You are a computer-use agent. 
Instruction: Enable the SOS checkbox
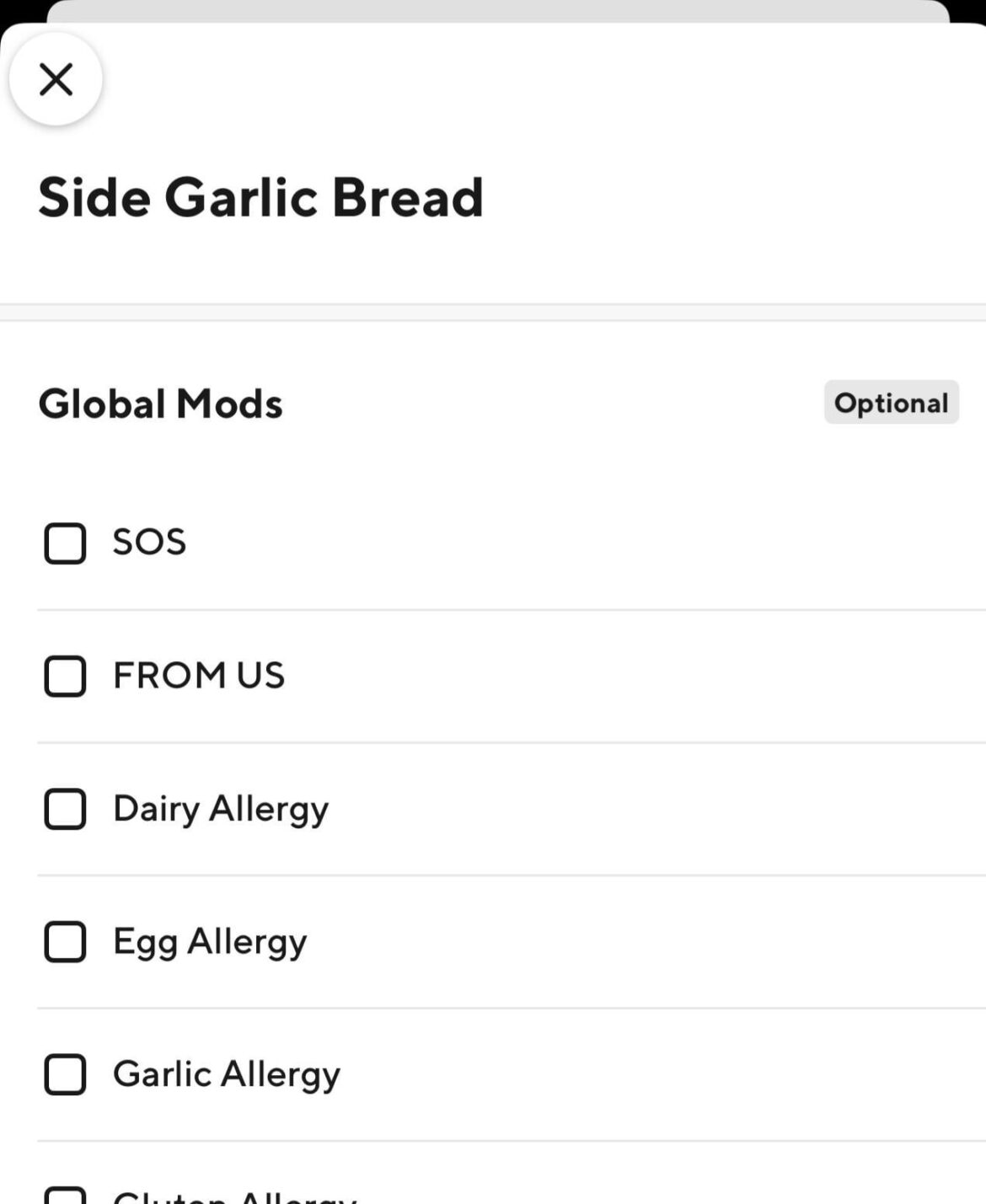pos(65,543)
